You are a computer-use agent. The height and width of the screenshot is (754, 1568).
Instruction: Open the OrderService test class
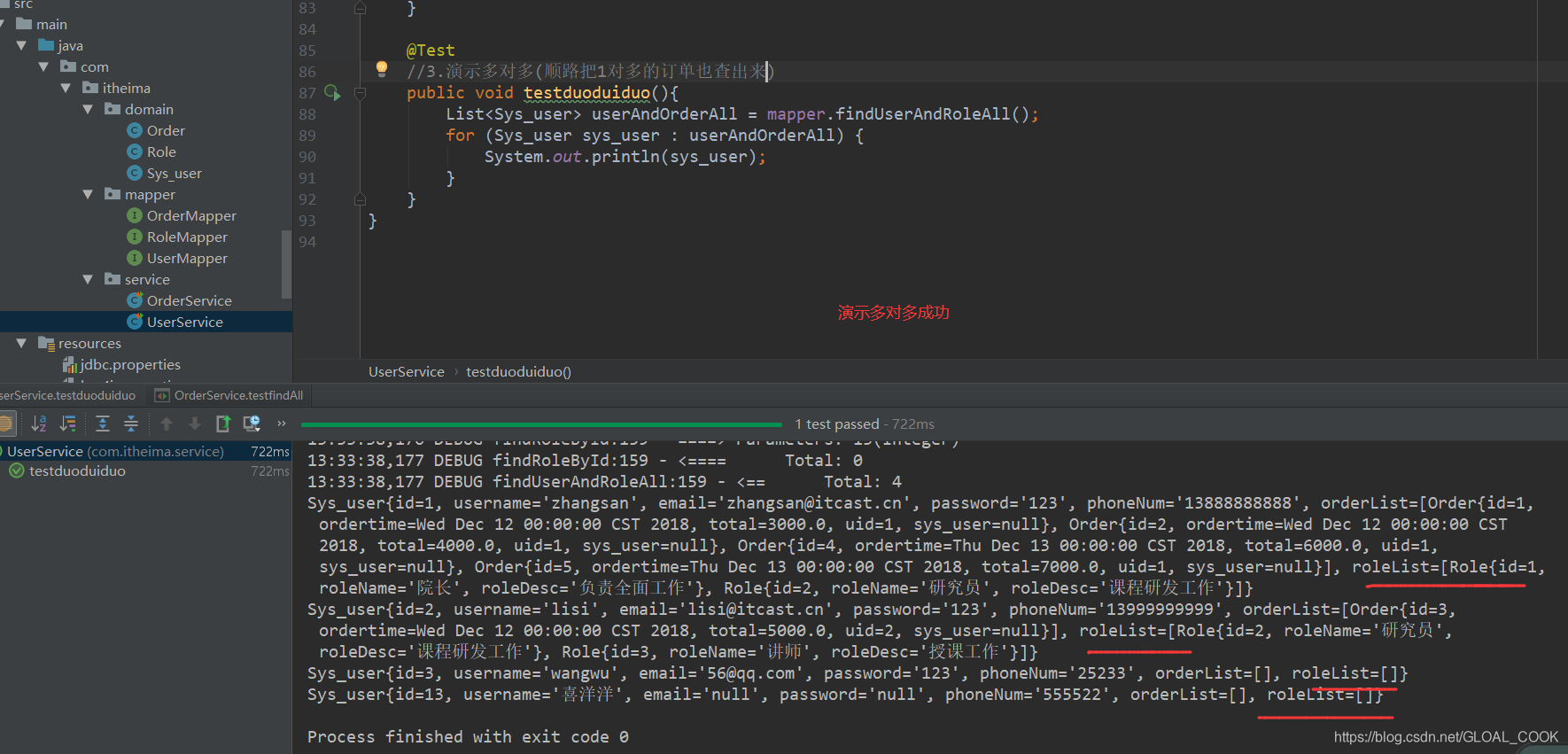pyautogui.click(x=189, y=300)
